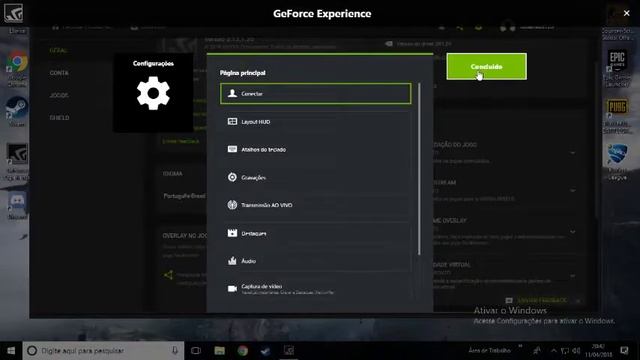The height and width of the screenshot is (360, 640).
Task: Expand the Game Overlay section chevron
Action: [x=573, y=231]
